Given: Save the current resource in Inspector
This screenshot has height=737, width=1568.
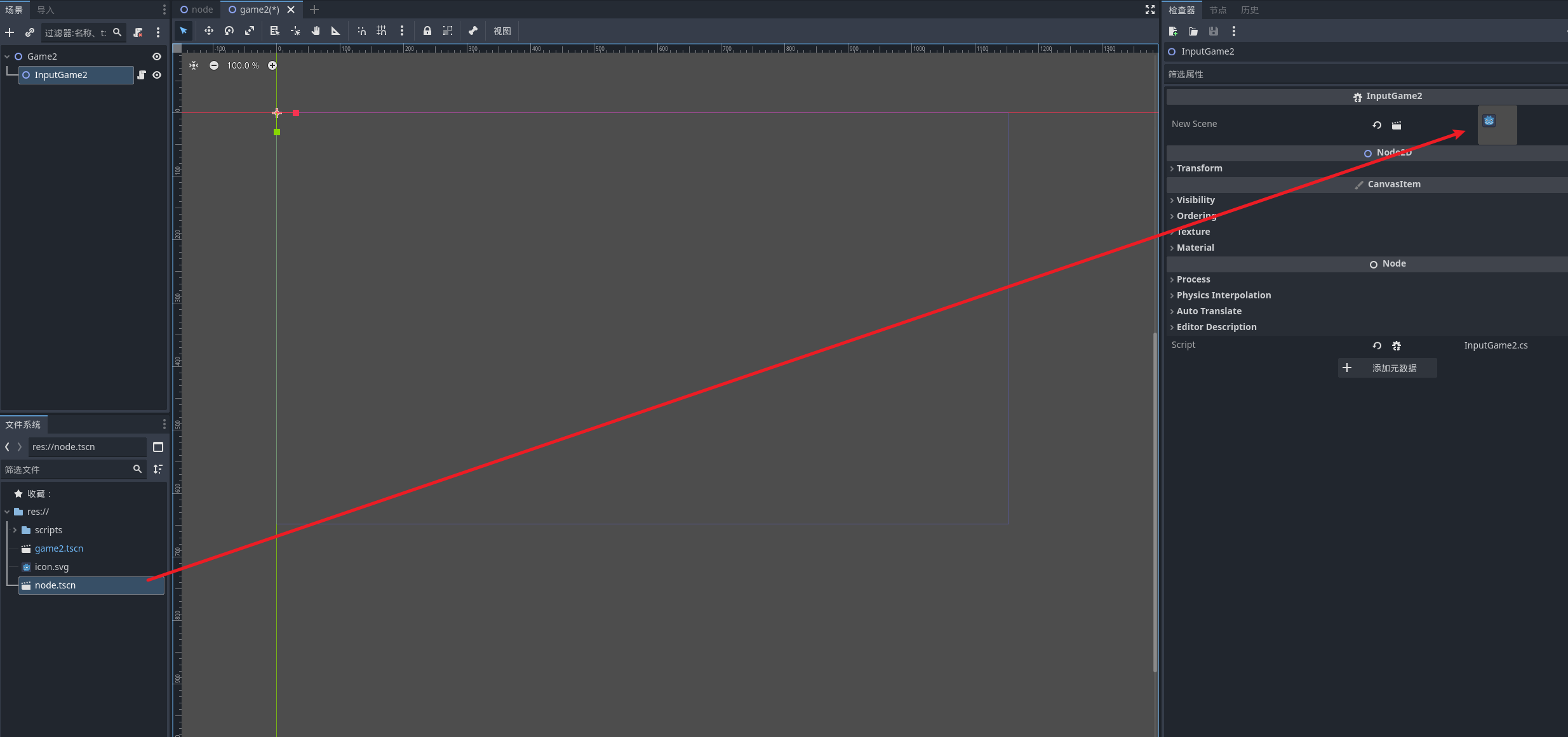Looking at the screenshot, I should coord(1214,31).
